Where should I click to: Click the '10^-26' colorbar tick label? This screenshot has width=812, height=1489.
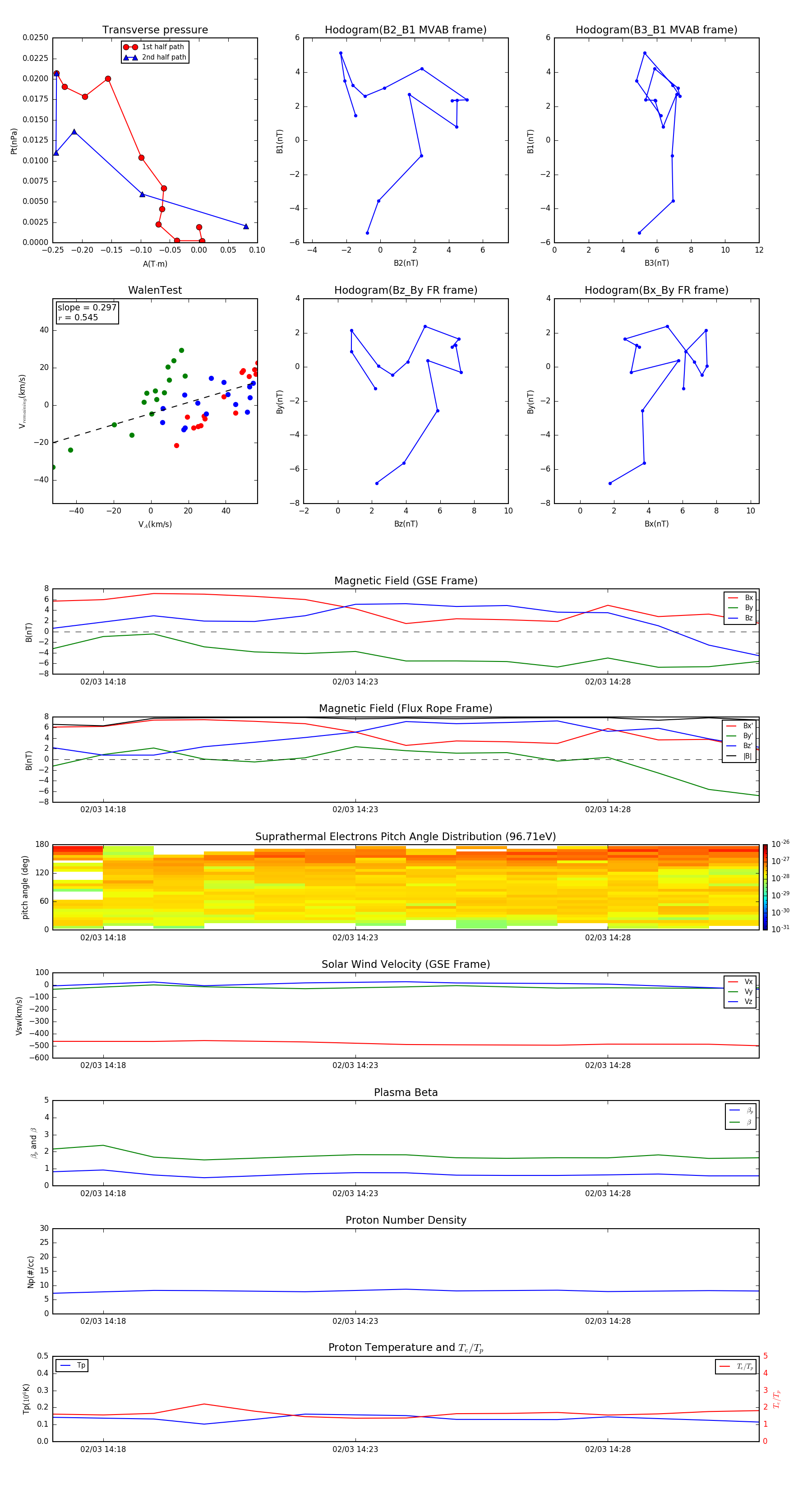(x=780, y=844)
